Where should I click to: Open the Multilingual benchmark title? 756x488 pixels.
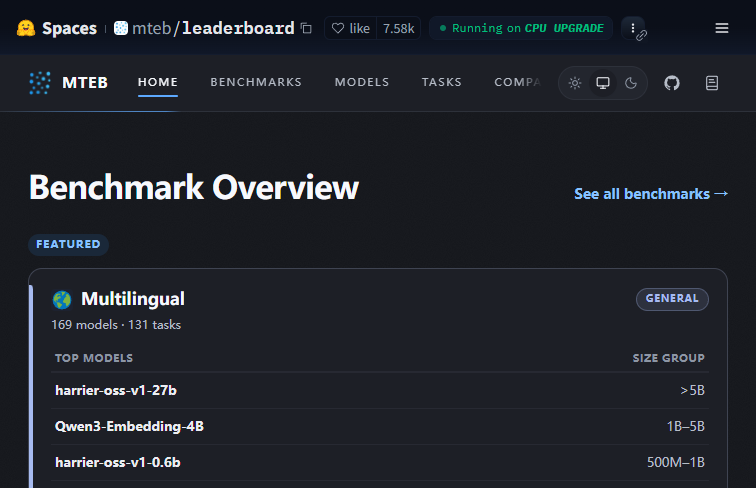pyautogui.click(x=133, y=299)
